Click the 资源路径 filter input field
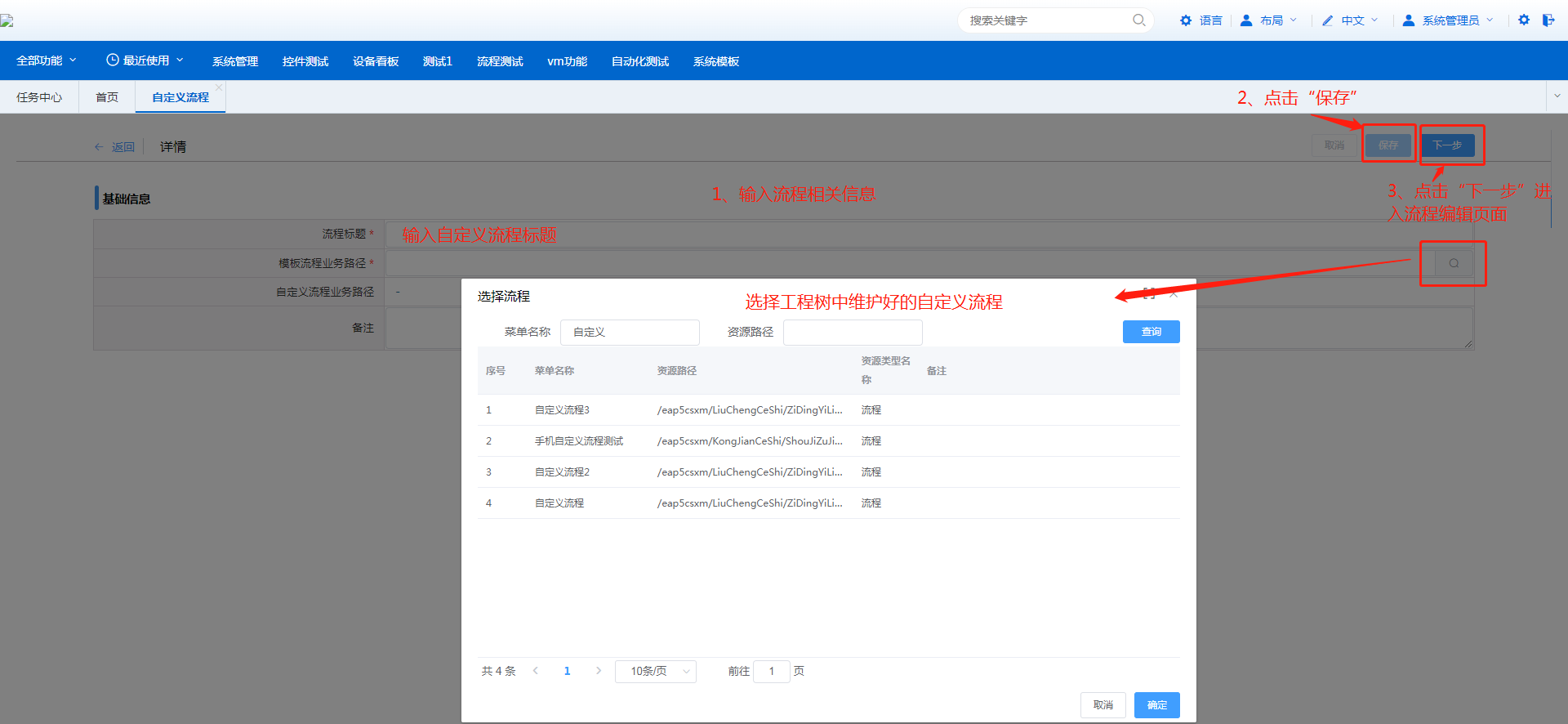 coord(853,333)
